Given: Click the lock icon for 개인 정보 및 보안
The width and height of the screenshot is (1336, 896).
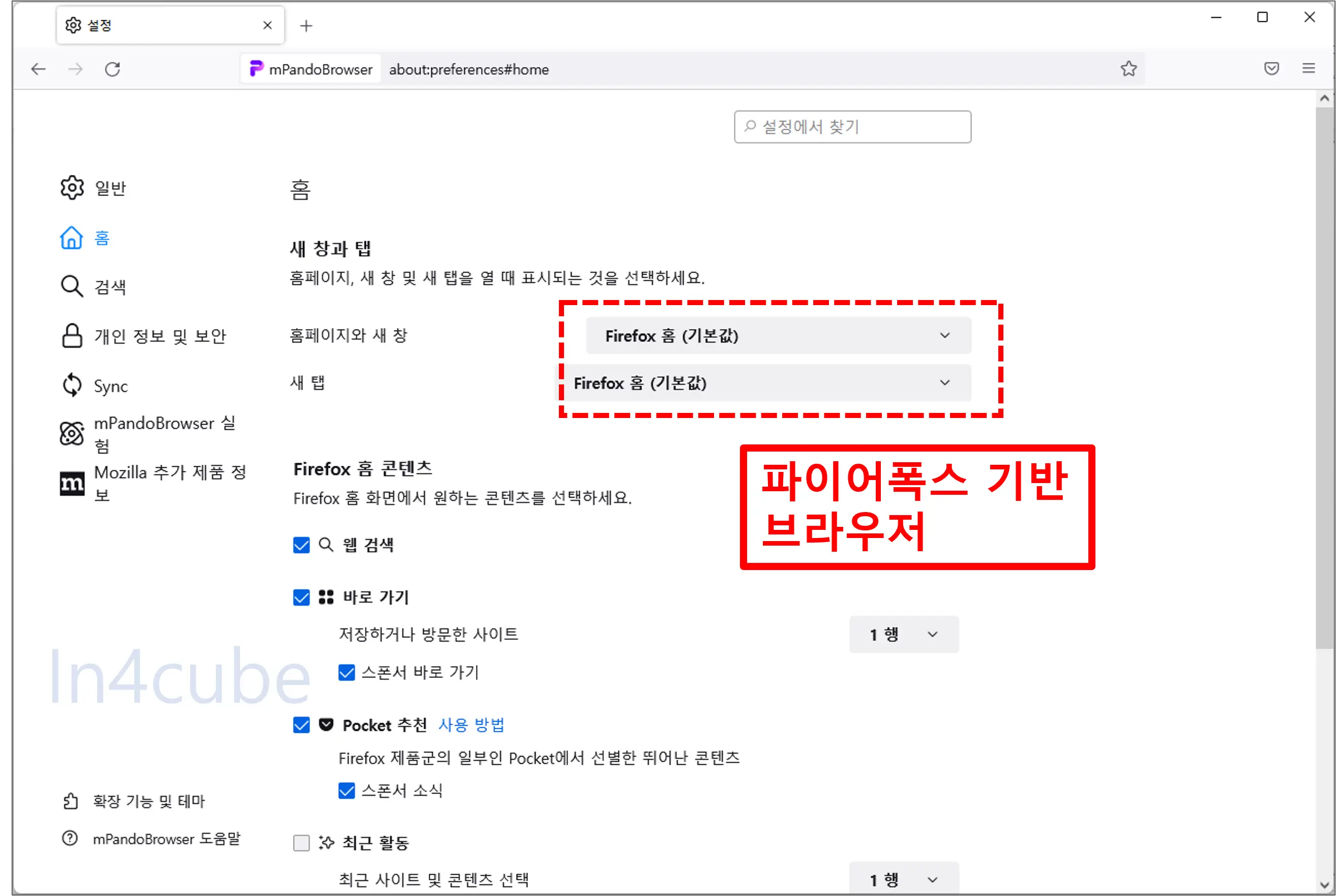Looking at the screenshot, I should [72, 336].
